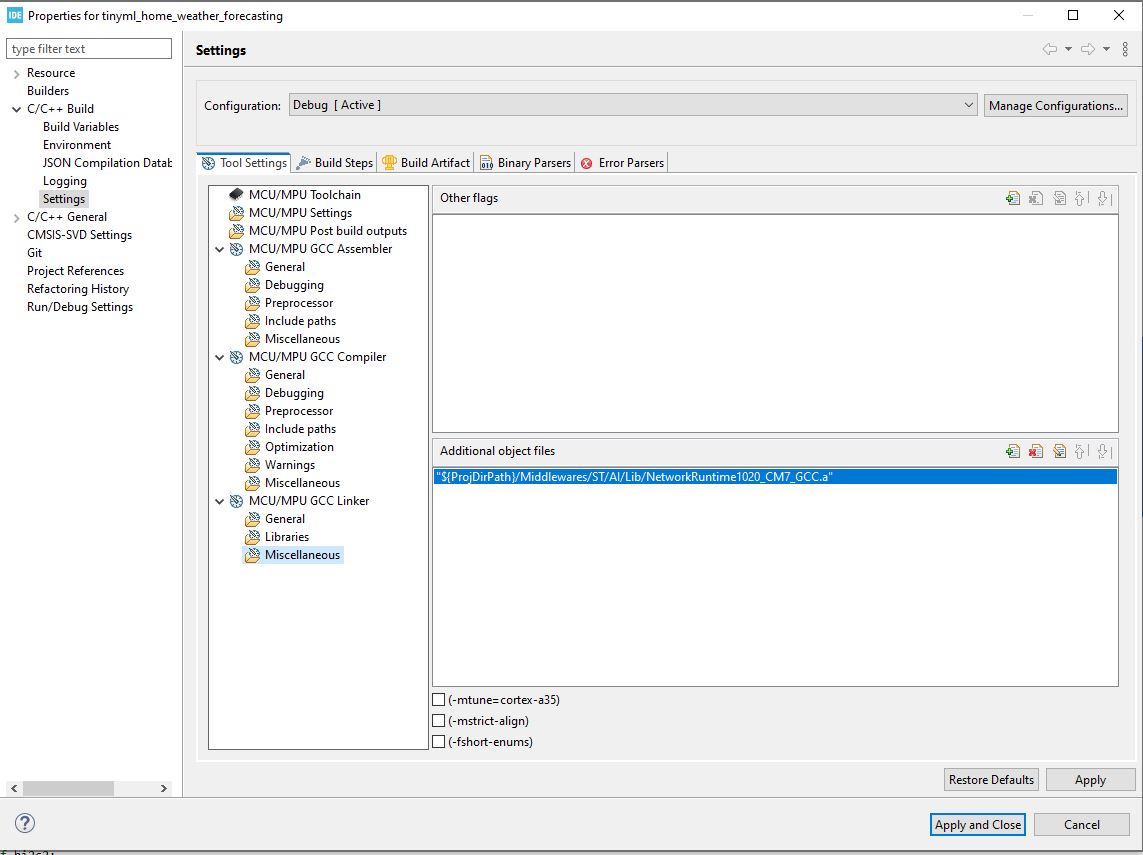Check the -fshort-enums option
This screenshot has height=855, width=1143.
point(439,742)
